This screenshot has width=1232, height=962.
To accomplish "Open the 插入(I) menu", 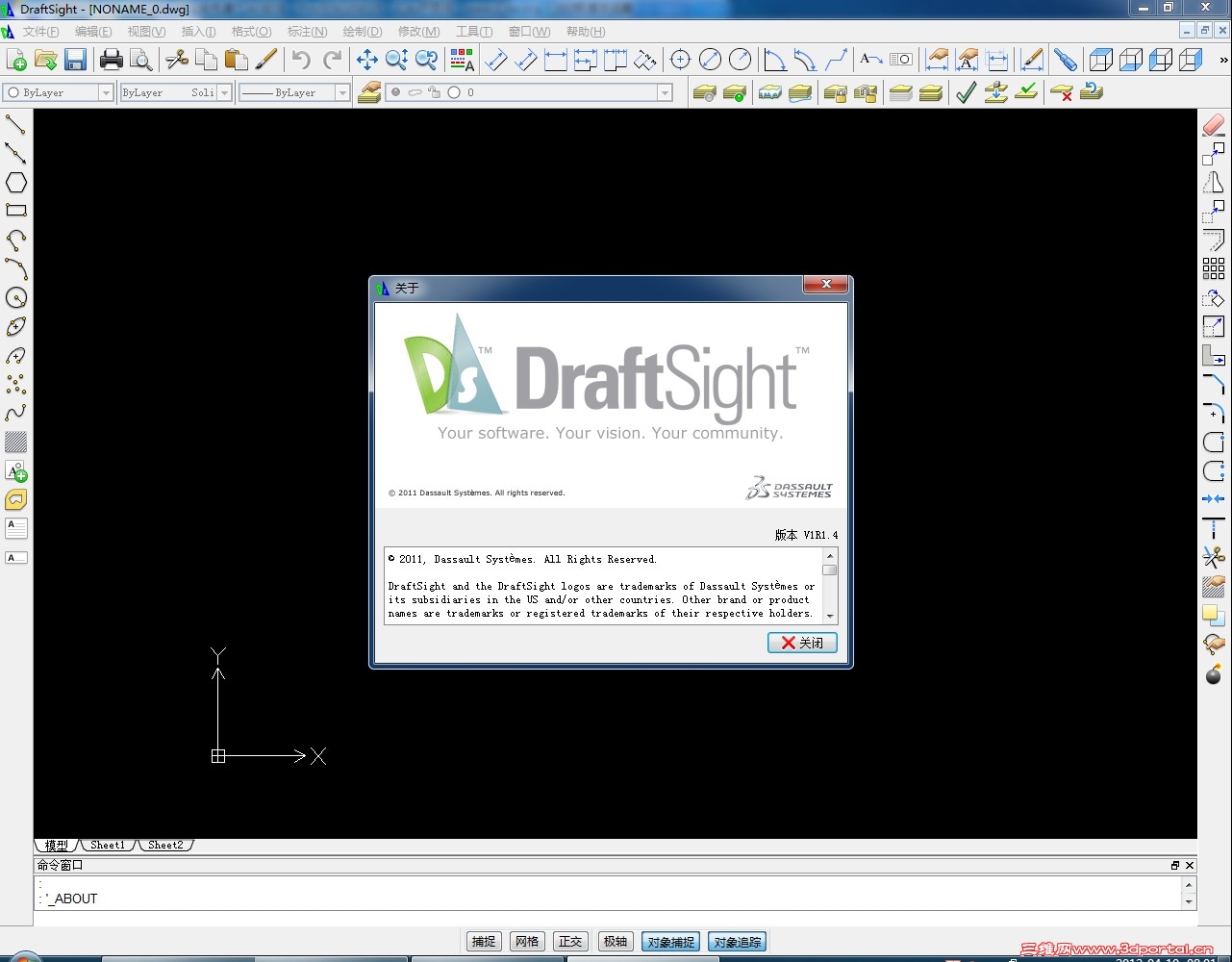I will point(198,32).
